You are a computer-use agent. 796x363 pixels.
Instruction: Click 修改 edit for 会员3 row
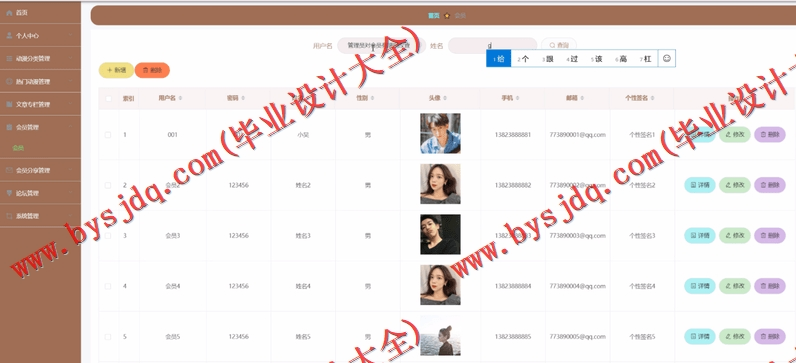click(x=735, y=236)
